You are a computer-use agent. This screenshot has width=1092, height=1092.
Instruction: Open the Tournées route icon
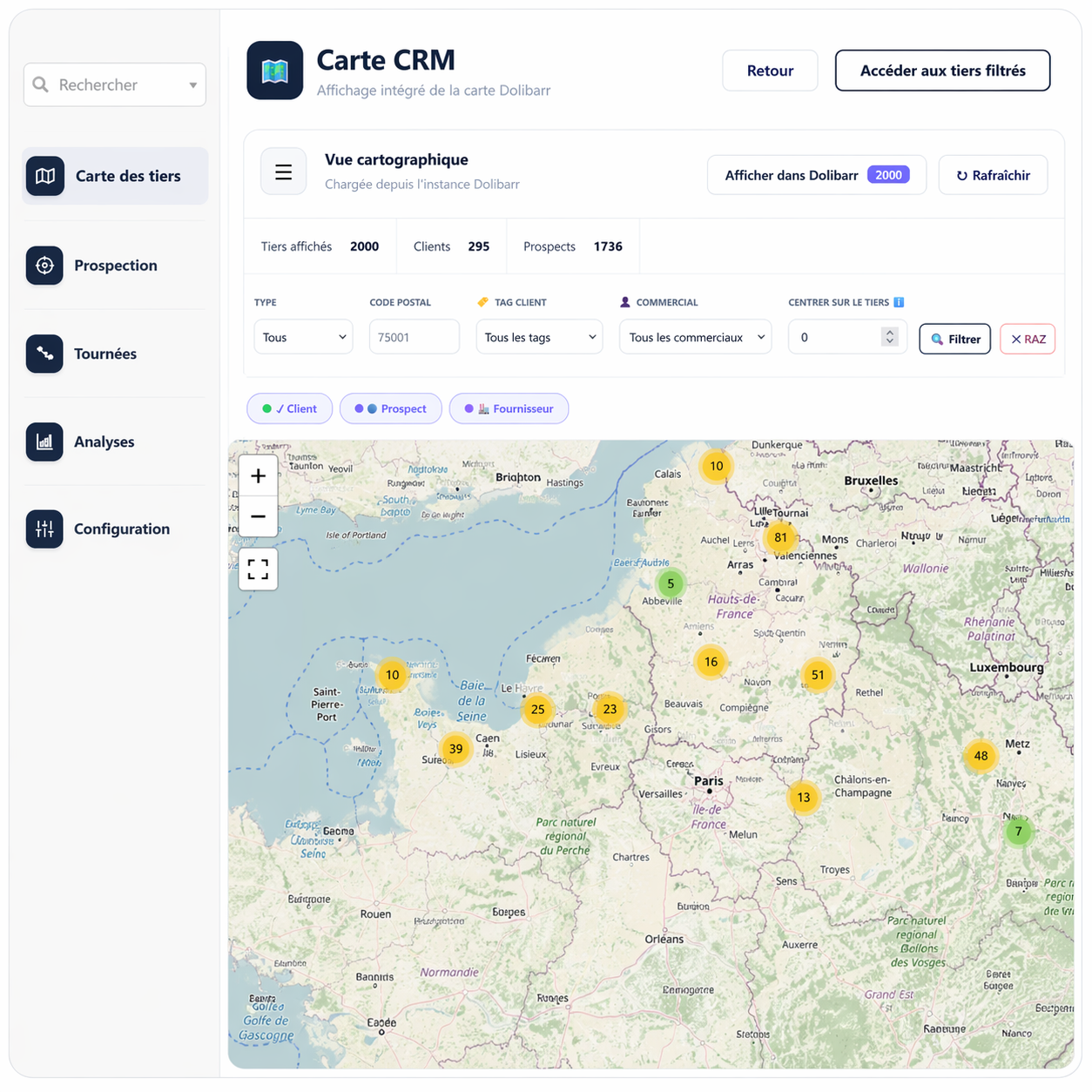pyautogui.click(x=44, y=354)
